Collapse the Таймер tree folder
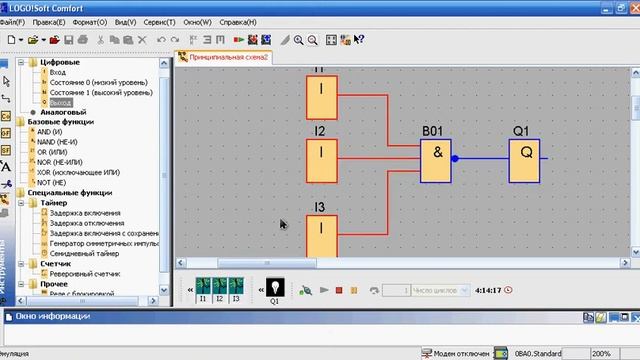640x360 pixels. click(21, 203)
